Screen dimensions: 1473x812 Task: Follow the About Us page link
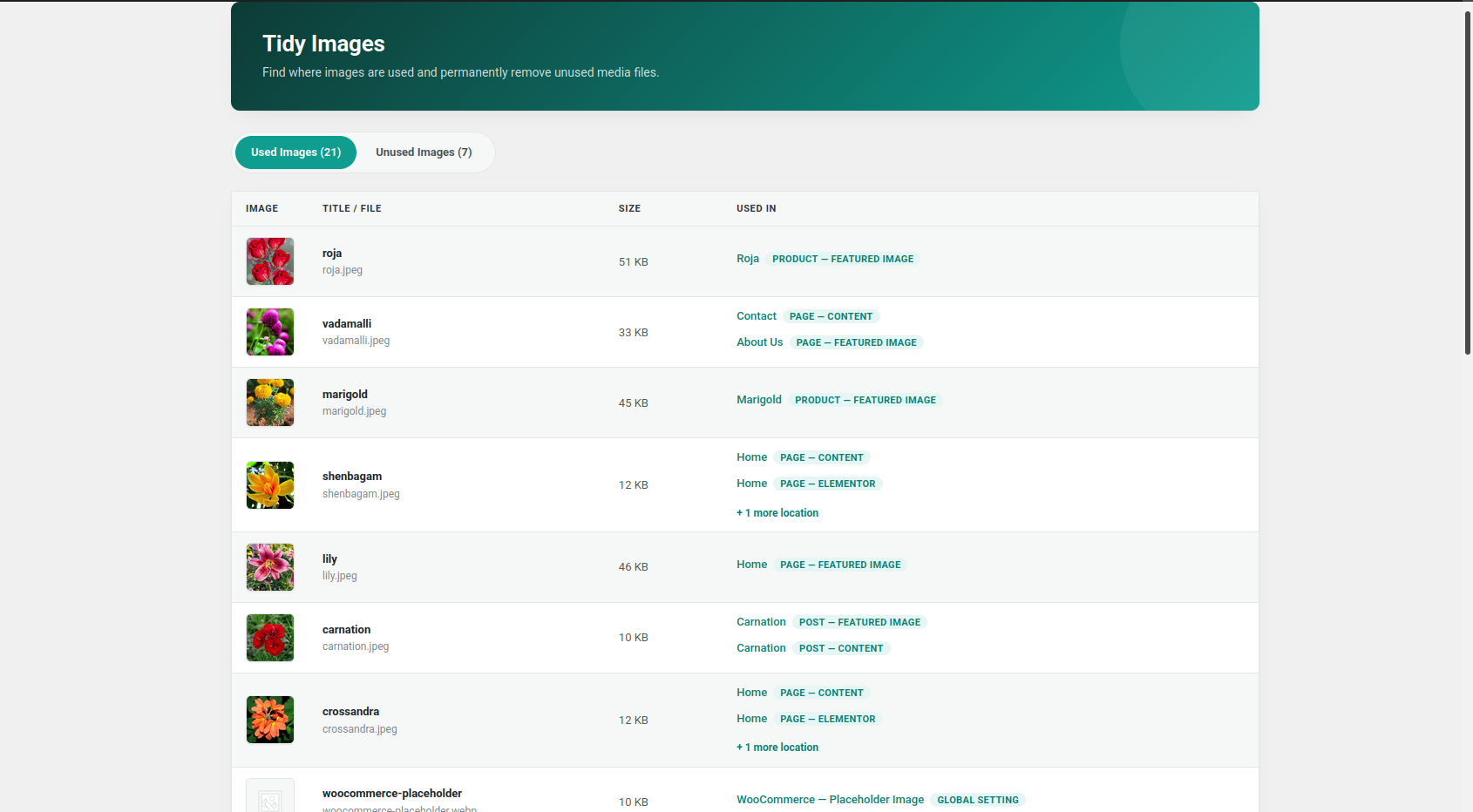(760, 342)
